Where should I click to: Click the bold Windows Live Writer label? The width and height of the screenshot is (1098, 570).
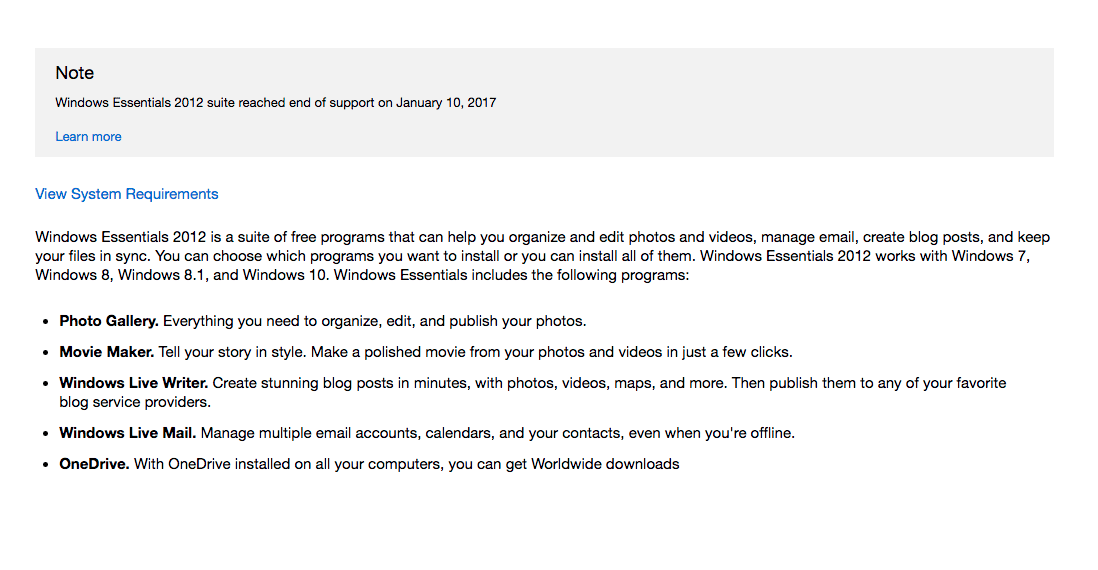[x=133, y=383]
